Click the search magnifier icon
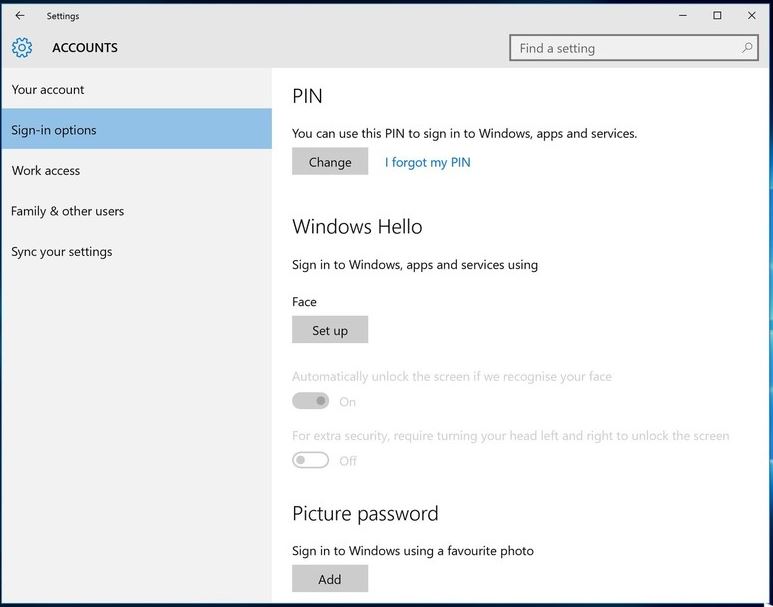 (747, 48)
